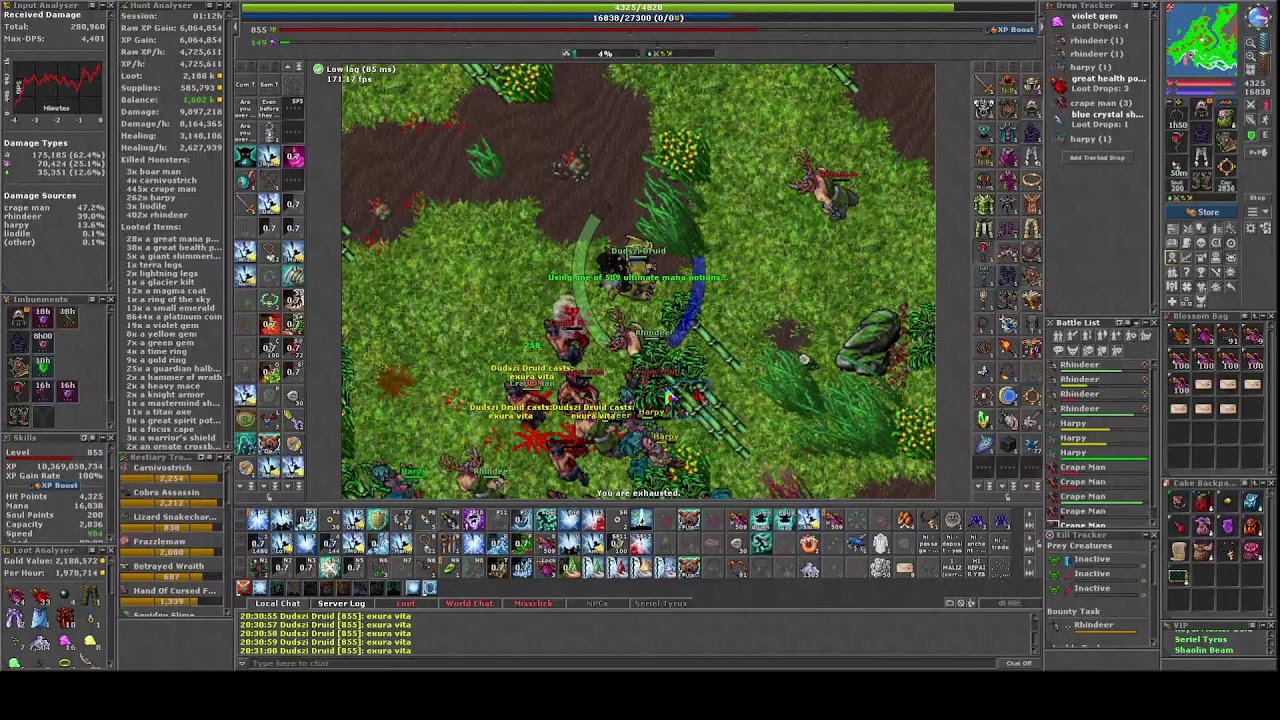Use the 'hi - trade' action button
The height and width of the screenshot is (720, 1280).
1000,544
